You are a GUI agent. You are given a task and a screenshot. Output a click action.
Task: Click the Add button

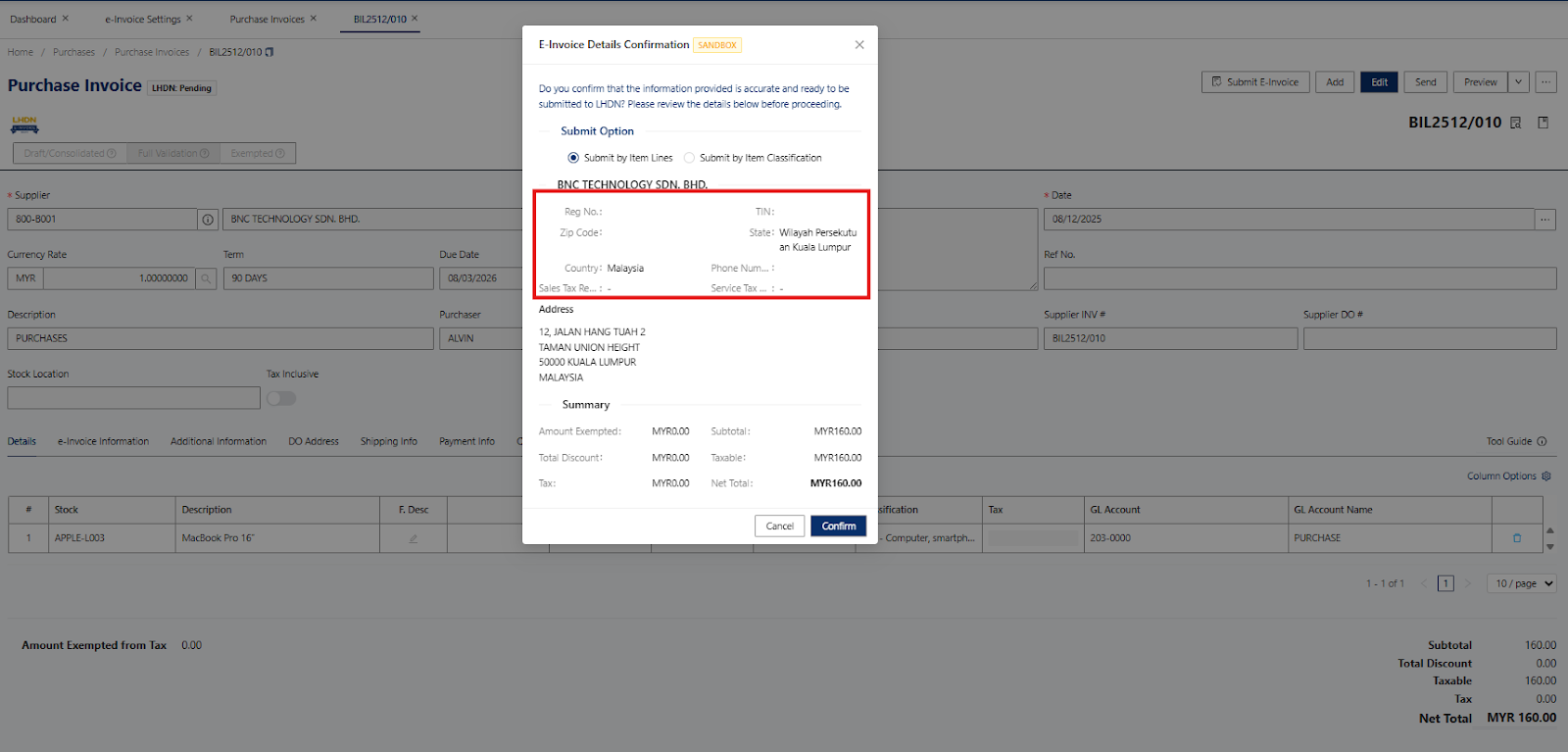[1335, 82]
